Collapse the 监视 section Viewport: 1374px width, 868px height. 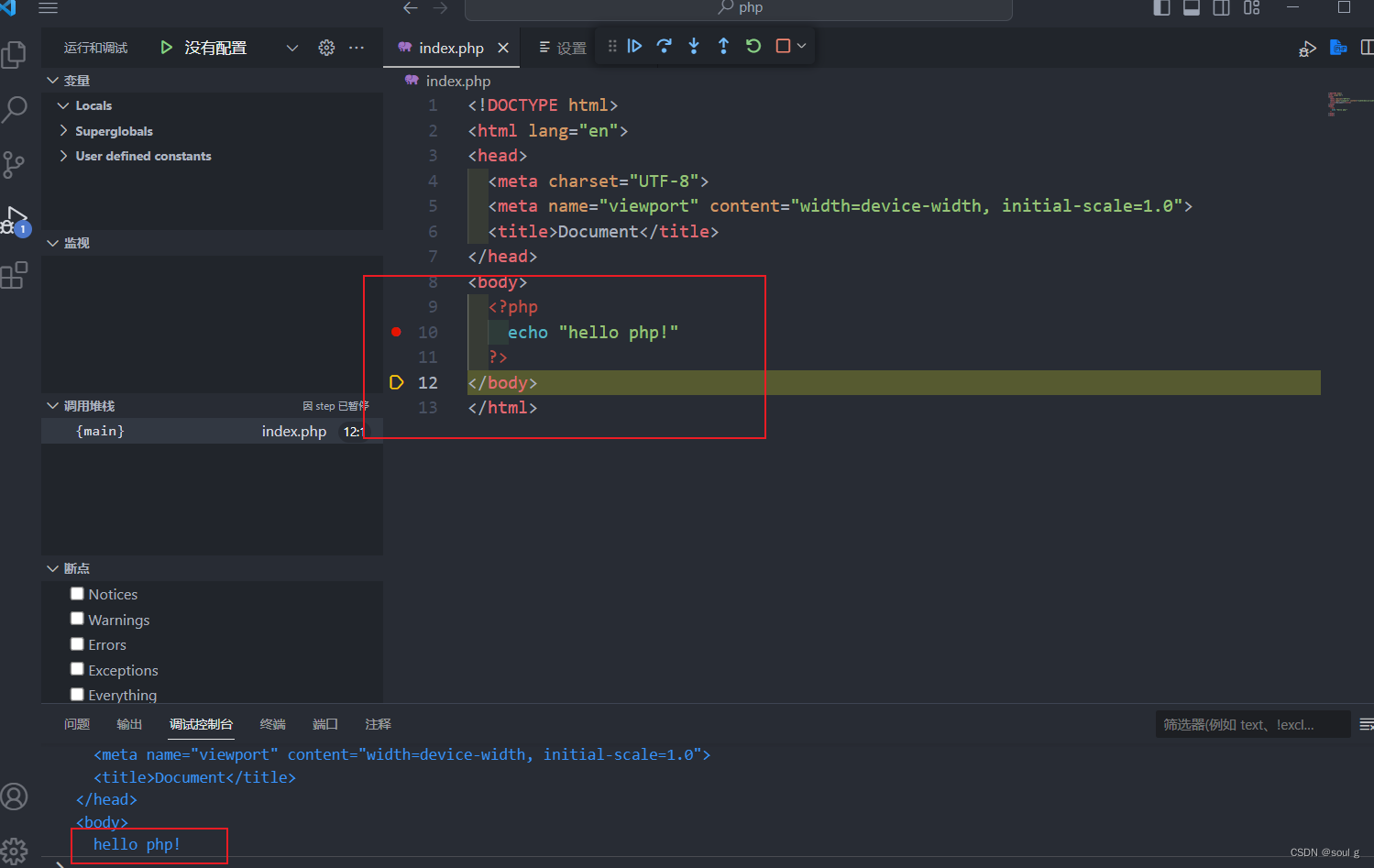[x=53, y=243]
